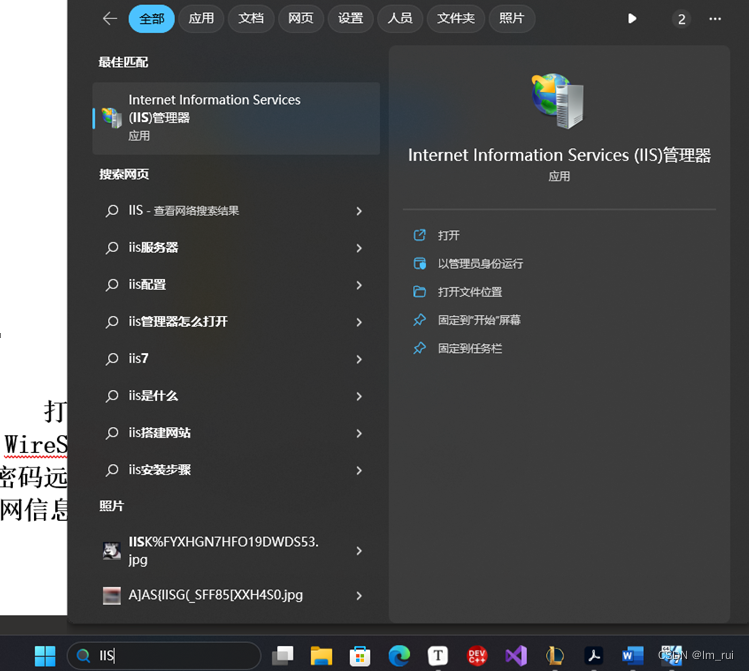The height and width of the screenshot is (671, 749).
Task: Select the iis是什么 web suggestion
Action: [x=236, y=396]
